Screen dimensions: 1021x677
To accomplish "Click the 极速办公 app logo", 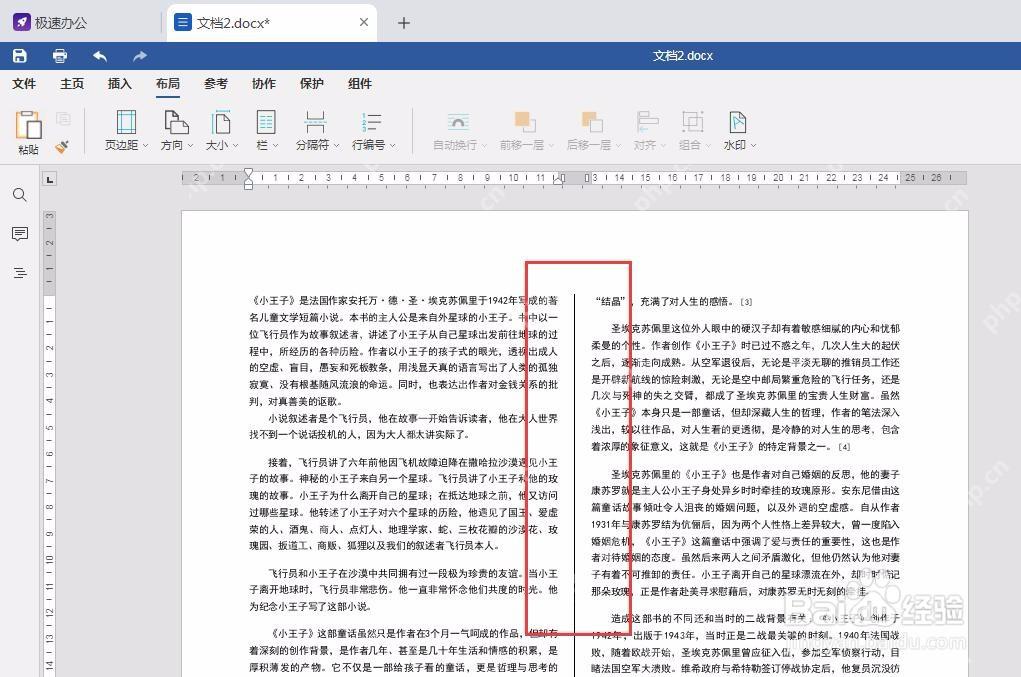I will point(21,22).
